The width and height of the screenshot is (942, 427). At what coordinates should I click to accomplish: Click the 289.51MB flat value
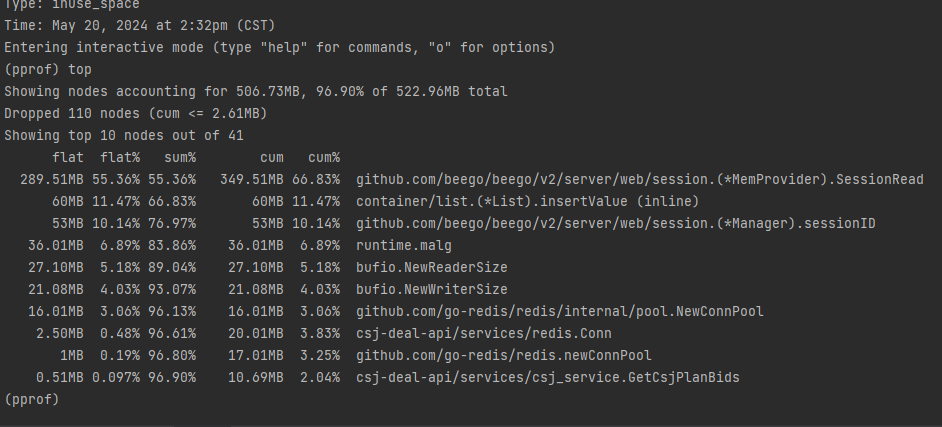(52, 180)
